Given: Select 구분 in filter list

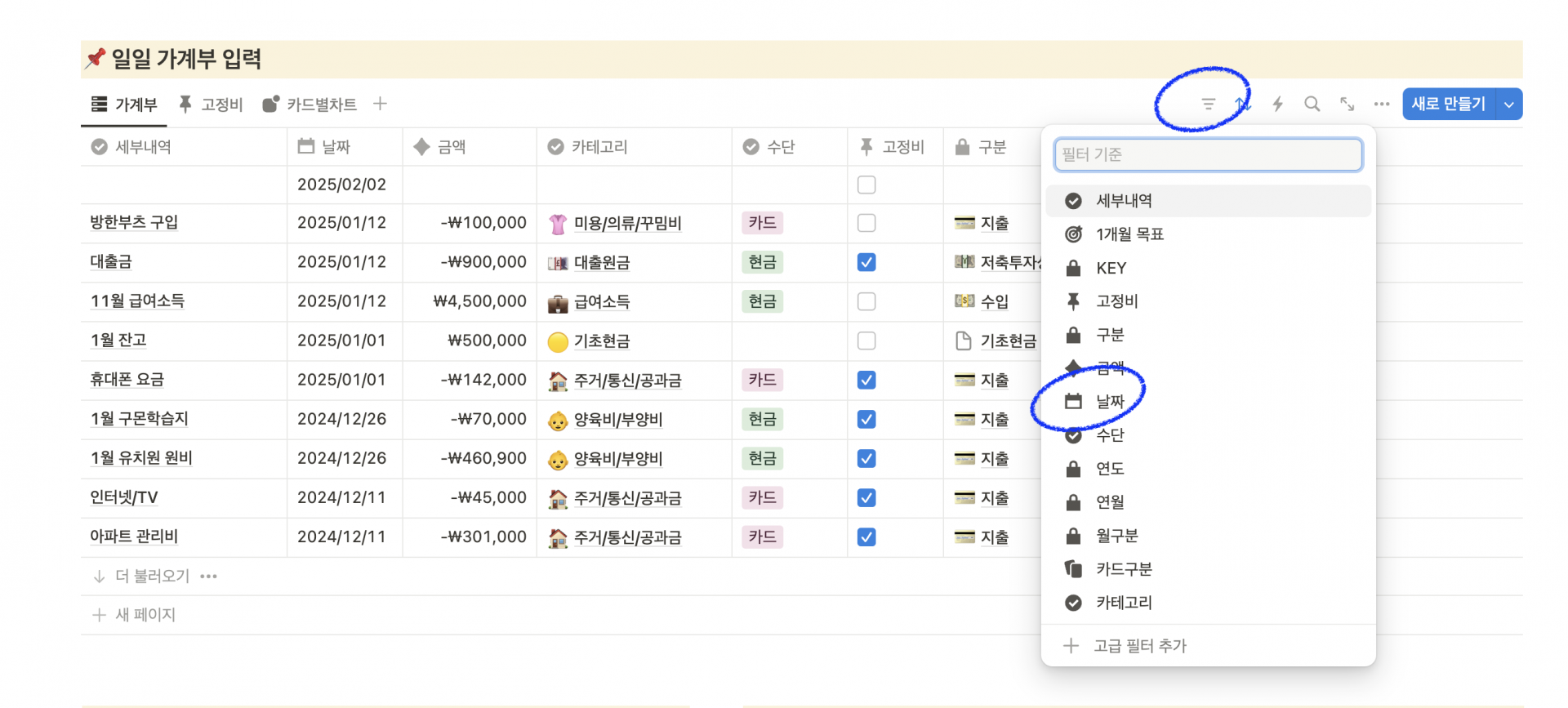Looking at the screenshot, I should pyautogui.click(x=1208, y=335).
